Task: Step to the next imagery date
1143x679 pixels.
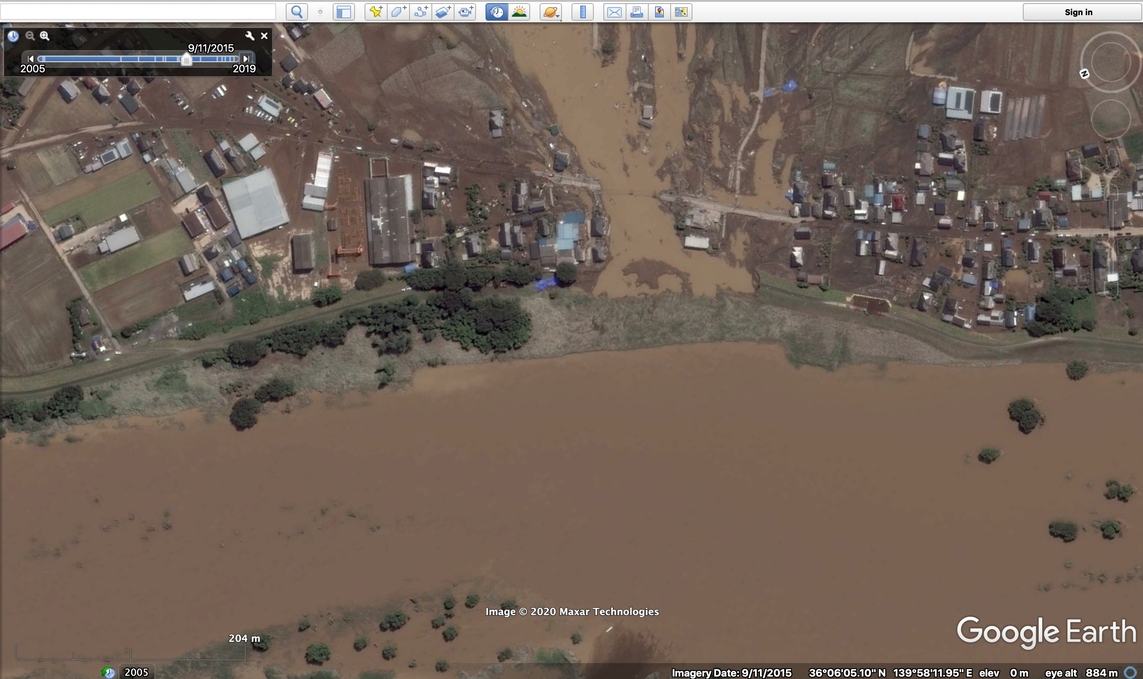Action: tap(246, 59)
